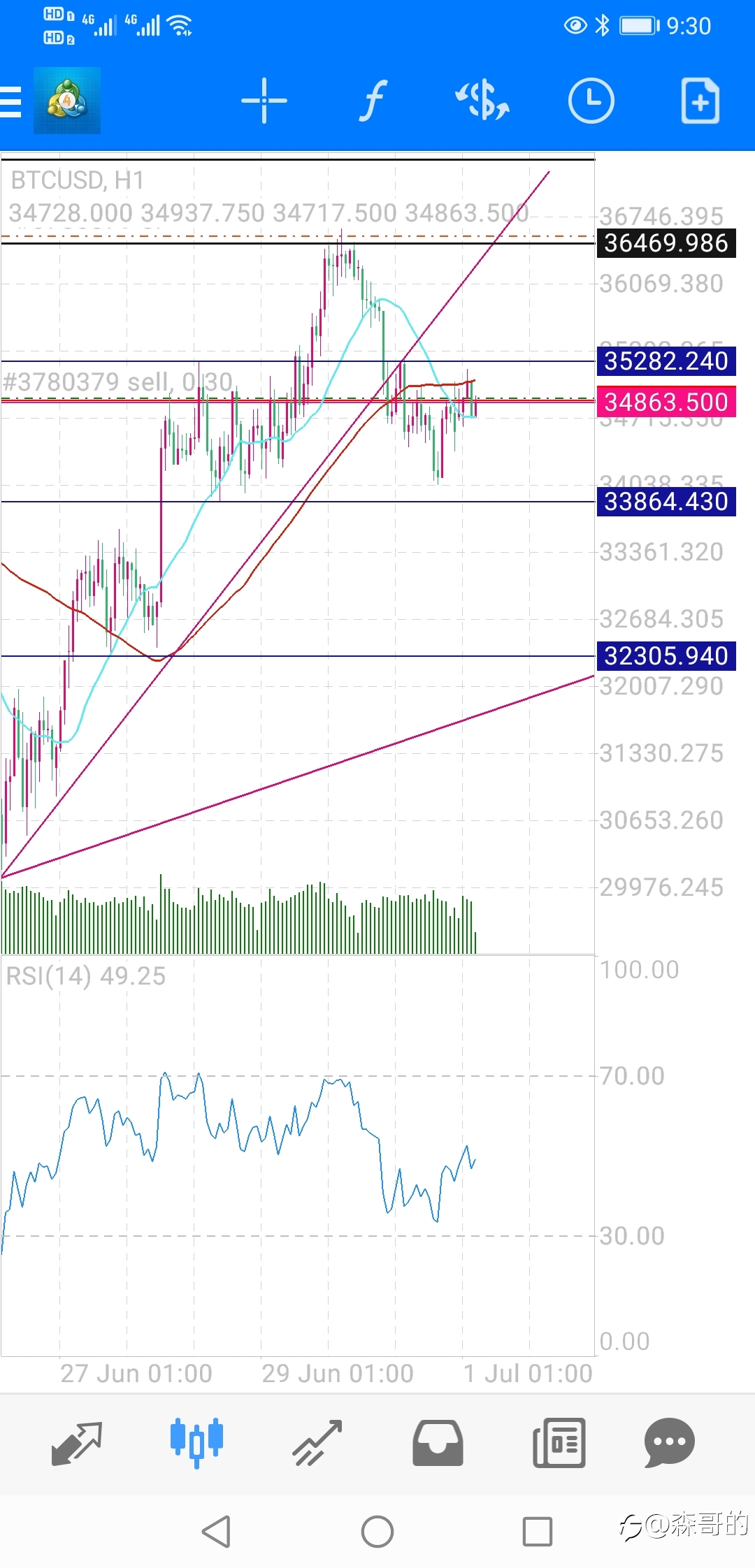Open the Trade tab with arrows

(317, 1443)
